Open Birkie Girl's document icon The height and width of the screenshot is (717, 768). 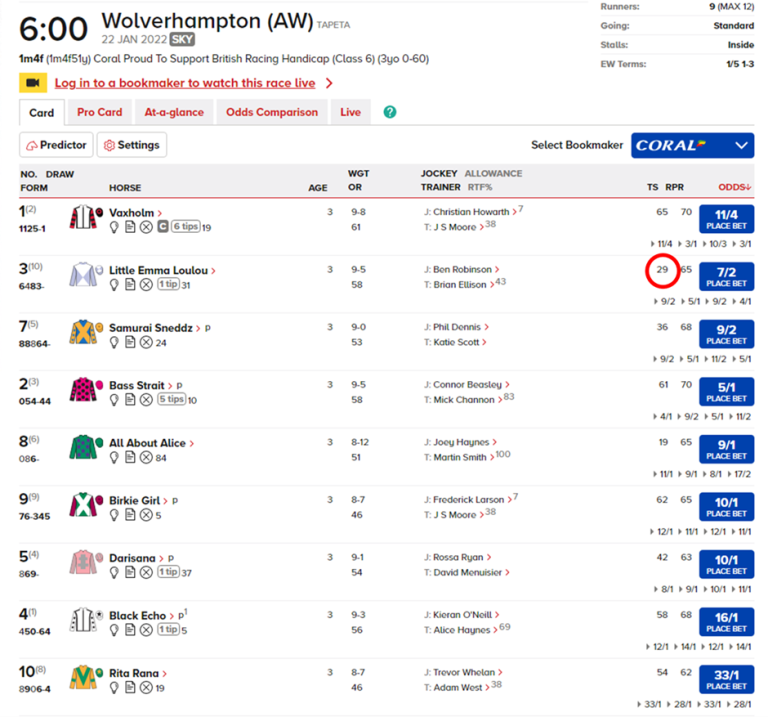(130, 515)
